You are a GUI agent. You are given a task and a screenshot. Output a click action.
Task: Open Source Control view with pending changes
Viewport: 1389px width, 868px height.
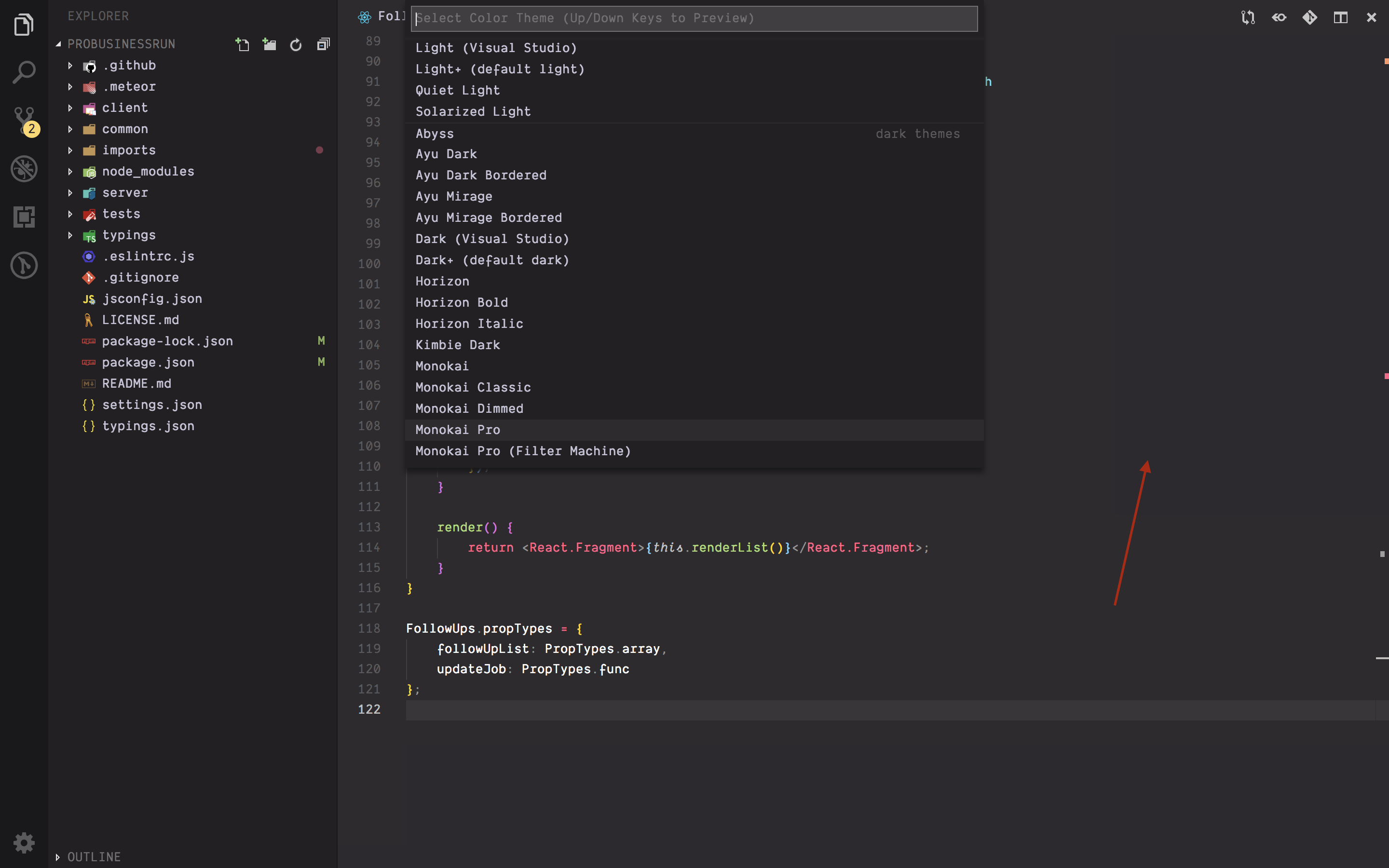click(x=24, y=120)
